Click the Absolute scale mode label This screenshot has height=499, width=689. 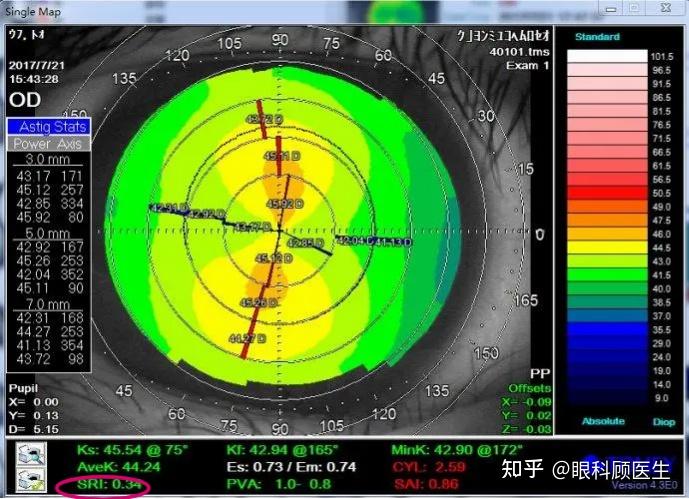603,421
